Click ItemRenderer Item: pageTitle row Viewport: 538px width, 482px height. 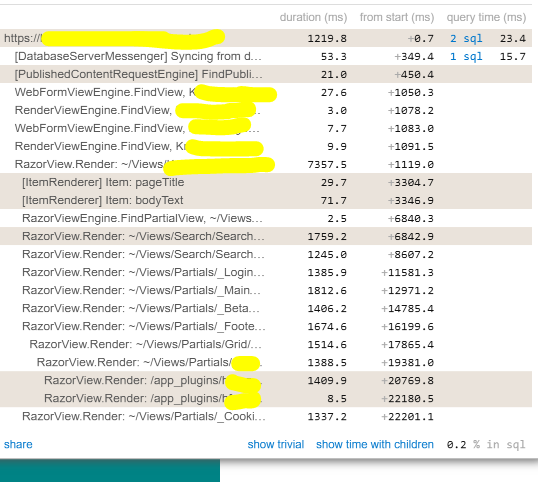pos(266,182)
